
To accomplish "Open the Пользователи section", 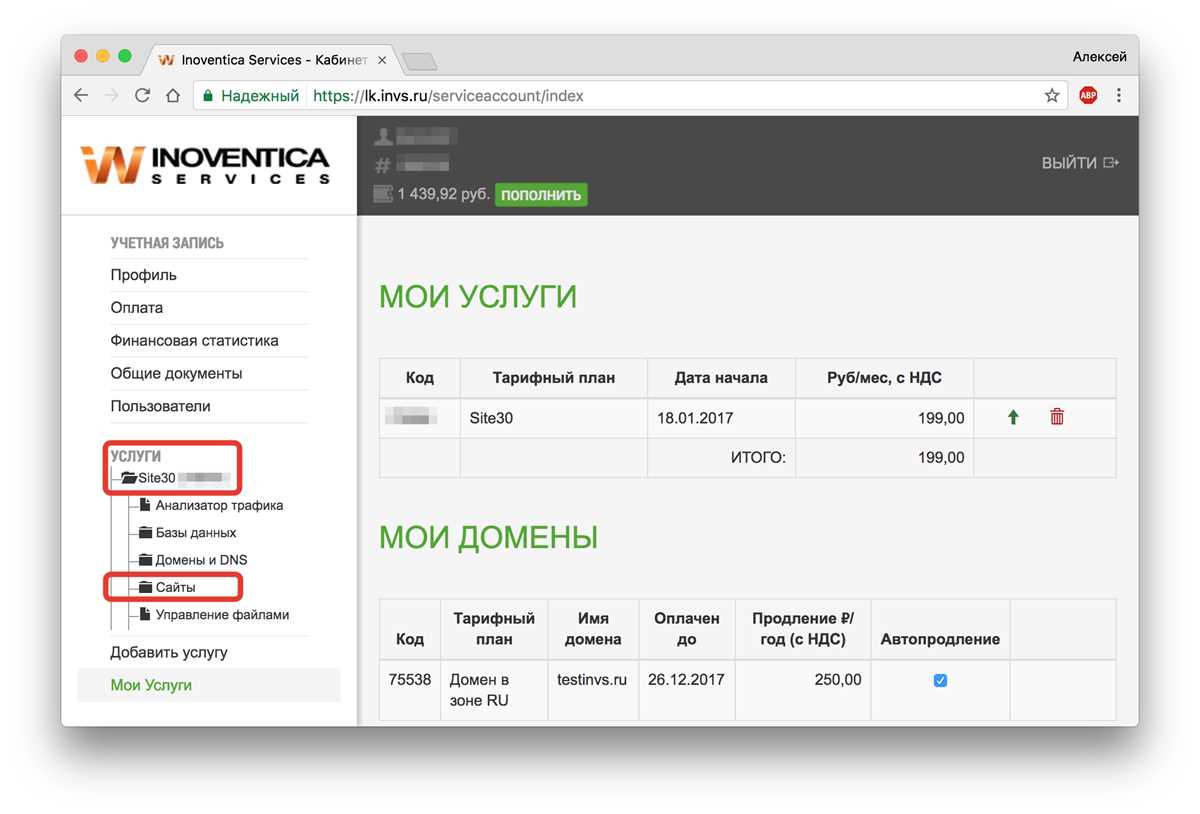I will tap(160, 406).
